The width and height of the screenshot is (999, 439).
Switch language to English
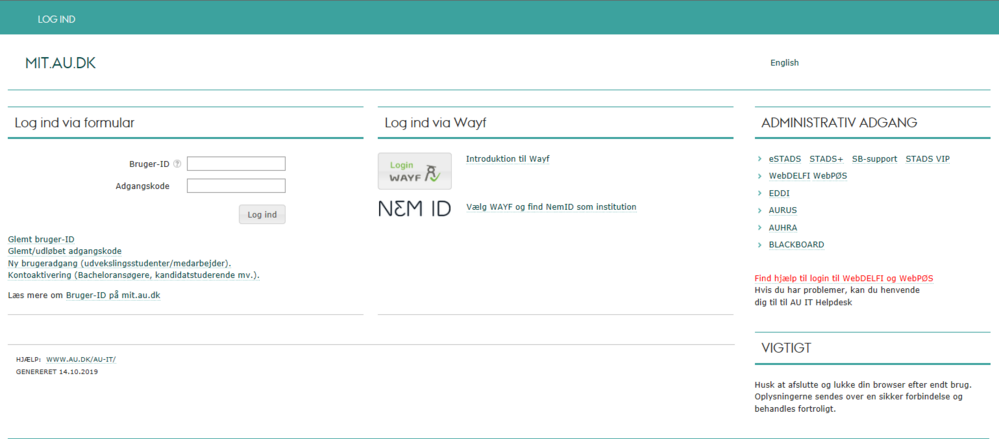coord(784,63)
